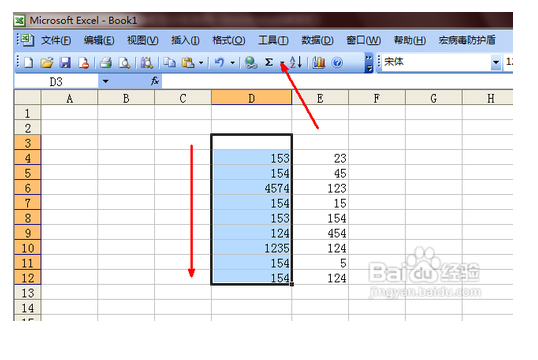Click cell containing 4574
This screenshot has width=538, height=360.
point(252,187)
